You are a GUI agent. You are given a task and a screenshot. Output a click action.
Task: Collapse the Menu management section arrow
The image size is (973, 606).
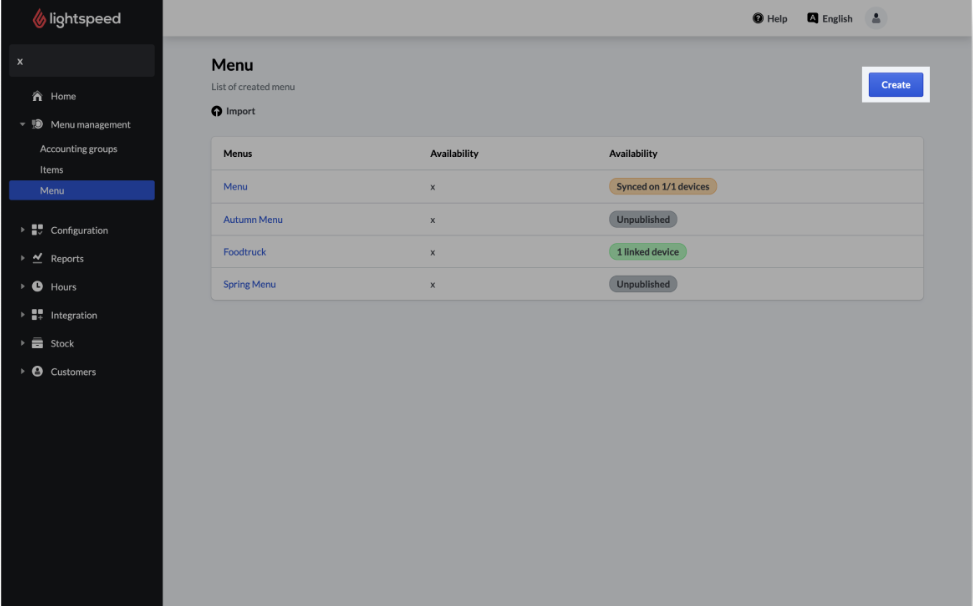pyautogui.click(x=22, y=125)
